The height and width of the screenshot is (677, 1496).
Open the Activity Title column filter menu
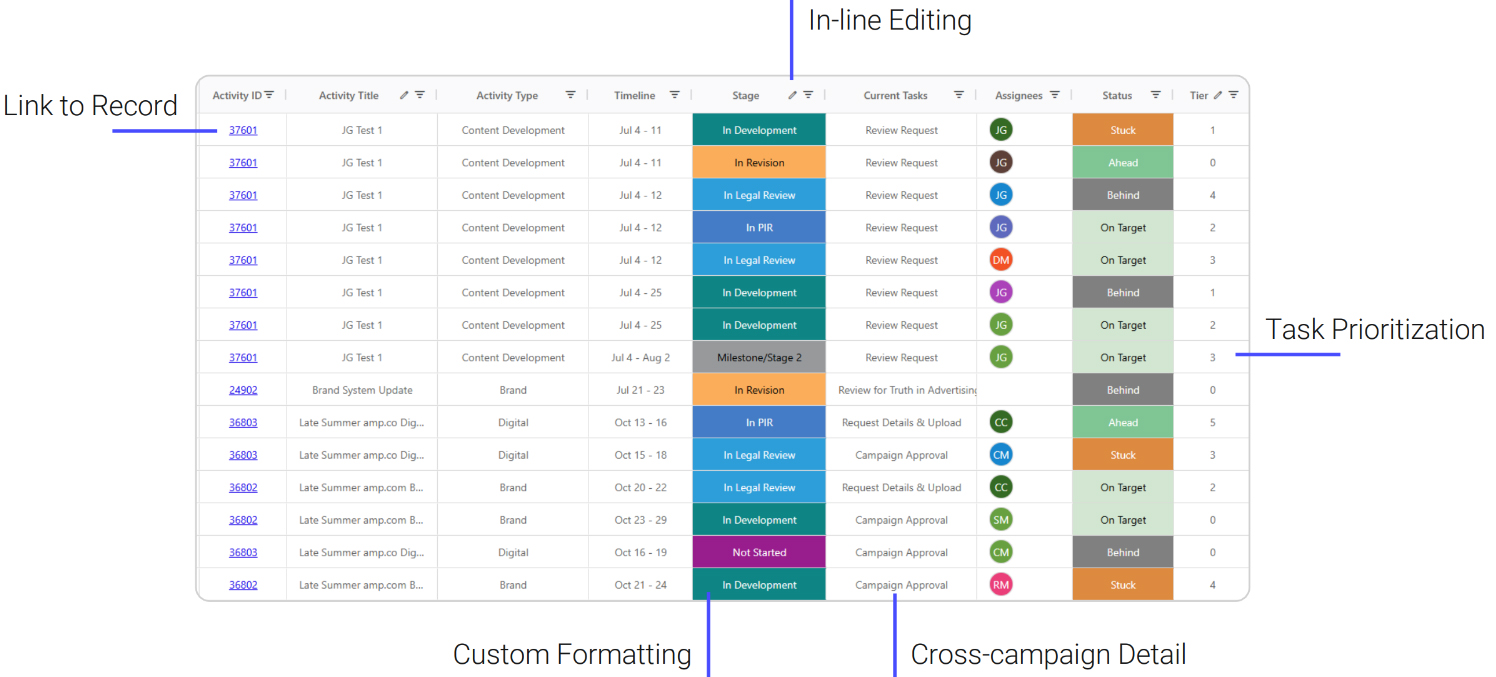tap(420, 95)
